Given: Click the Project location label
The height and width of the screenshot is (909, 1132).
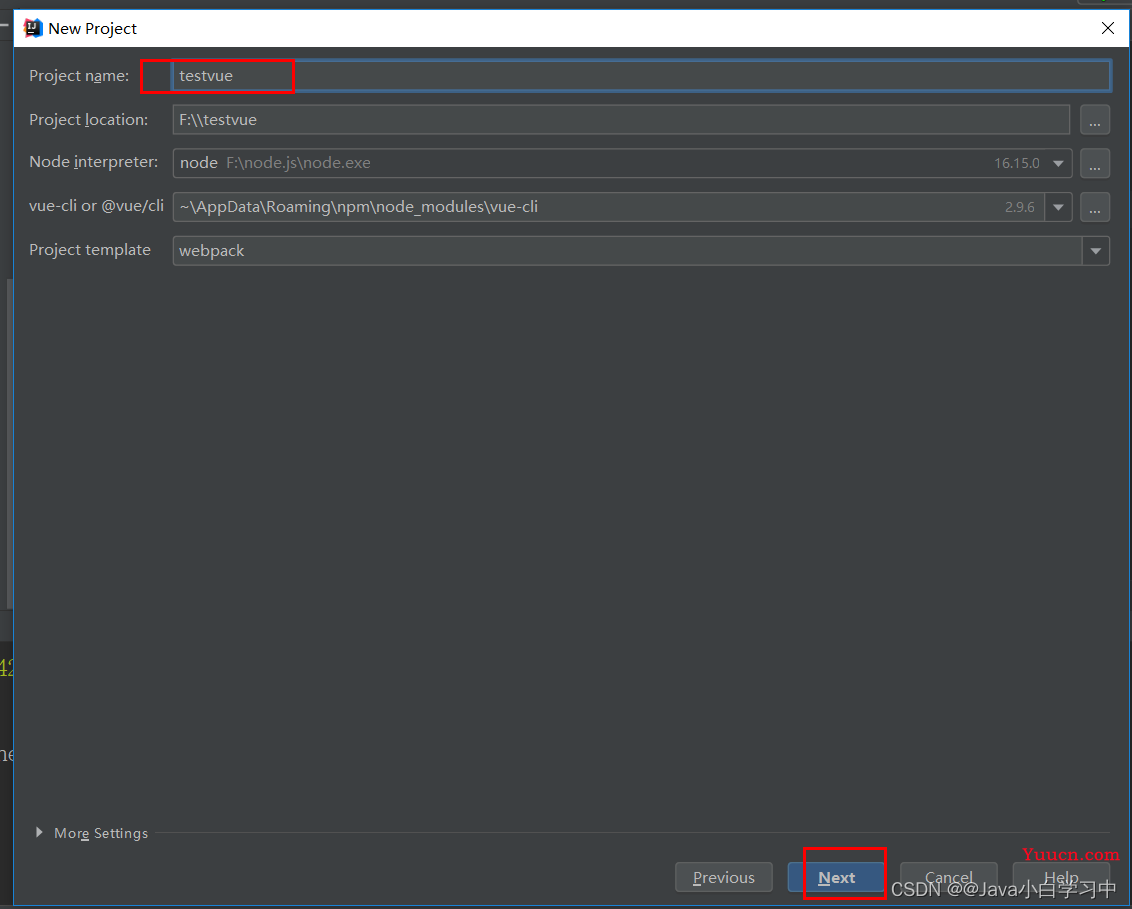Looking at the screenshot, I should pos(88,120).
